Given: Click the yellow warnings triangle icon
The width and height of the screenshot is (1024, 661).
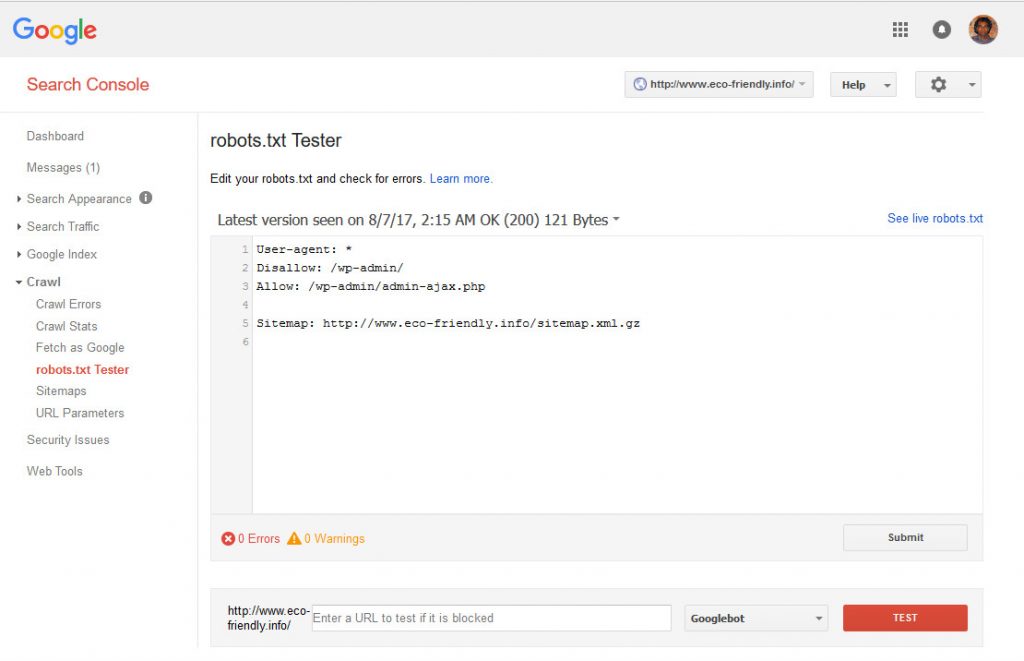Looking at the screenshot, I should click(x=294, y=538).
